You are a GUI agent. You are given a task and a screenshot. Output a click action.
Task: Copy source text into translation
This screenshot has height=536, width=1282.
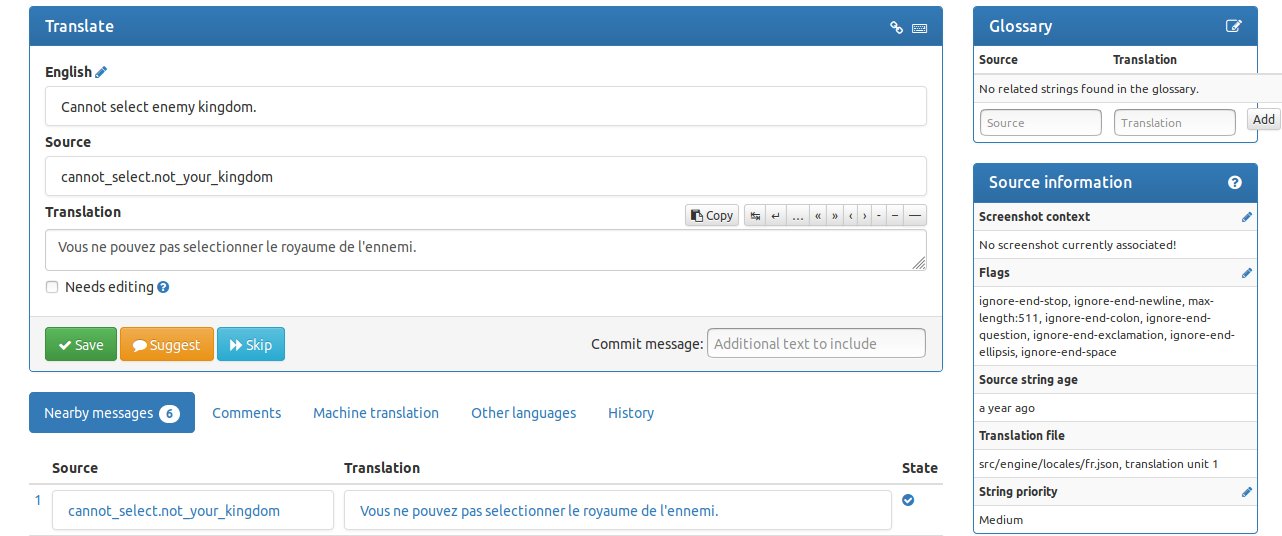click(x=712, y=215)
